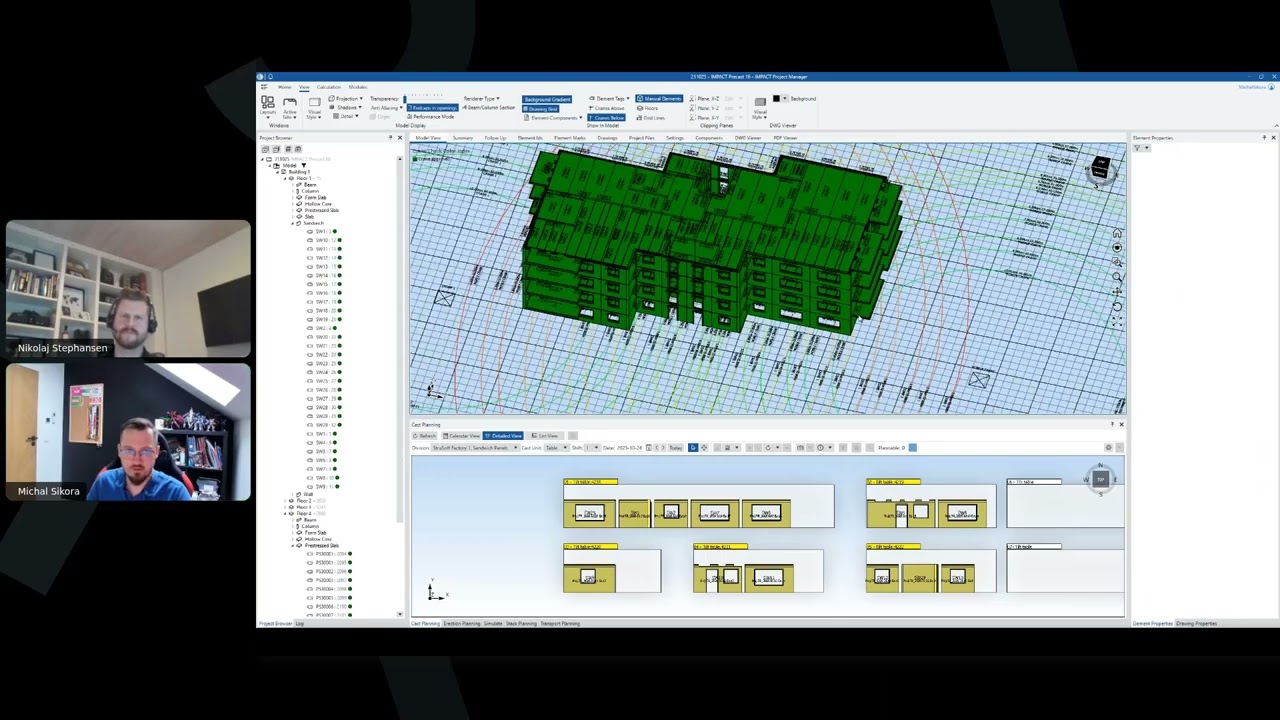Image resolution: width=1280 pixels, height=720 pixels.
Task: Click Today button in Cast Planning
Action: pyautogui.click(x=676, y=448)
